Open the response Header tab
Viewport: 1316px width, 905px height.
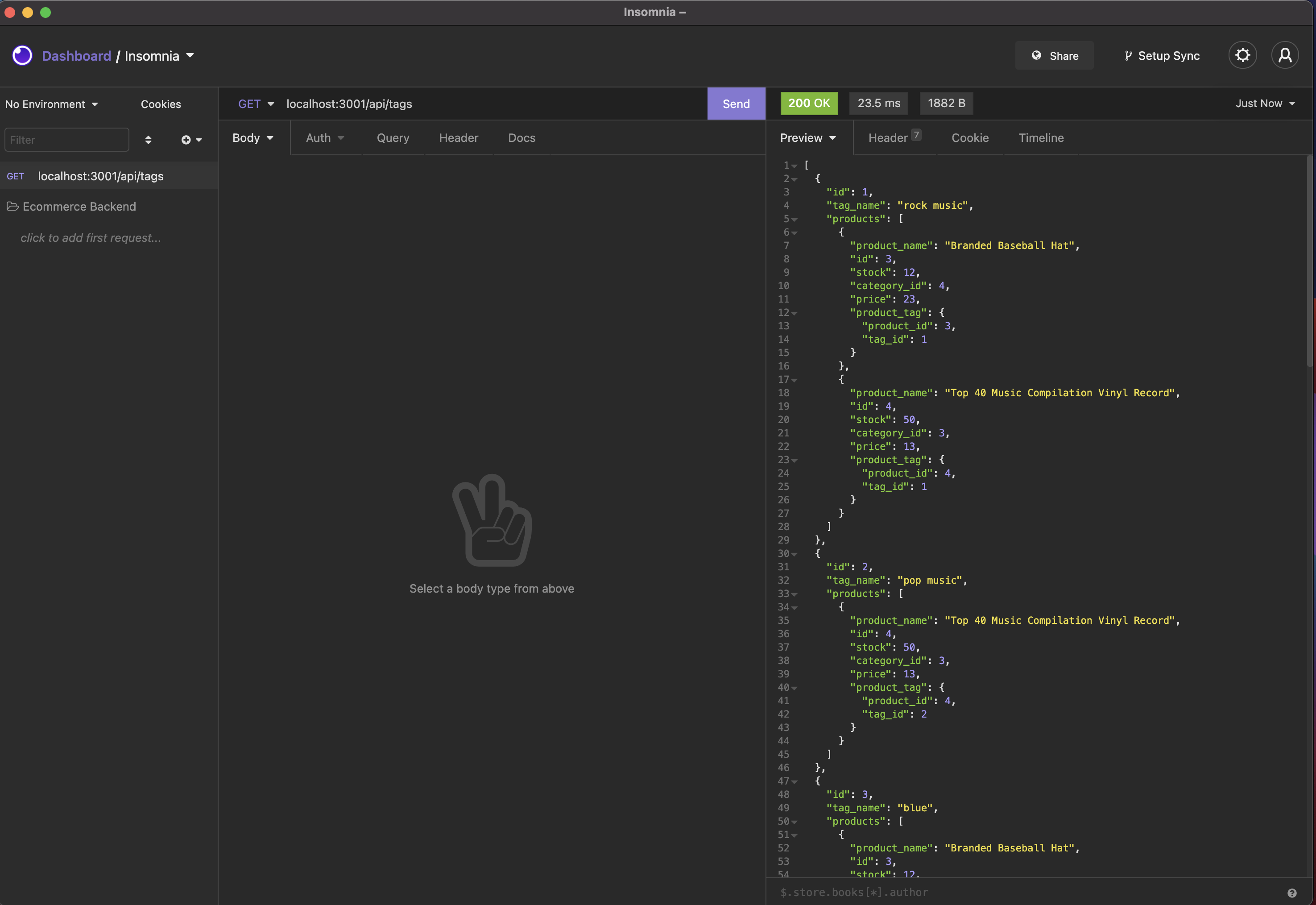pyautogui.click(x=894, y=138)
